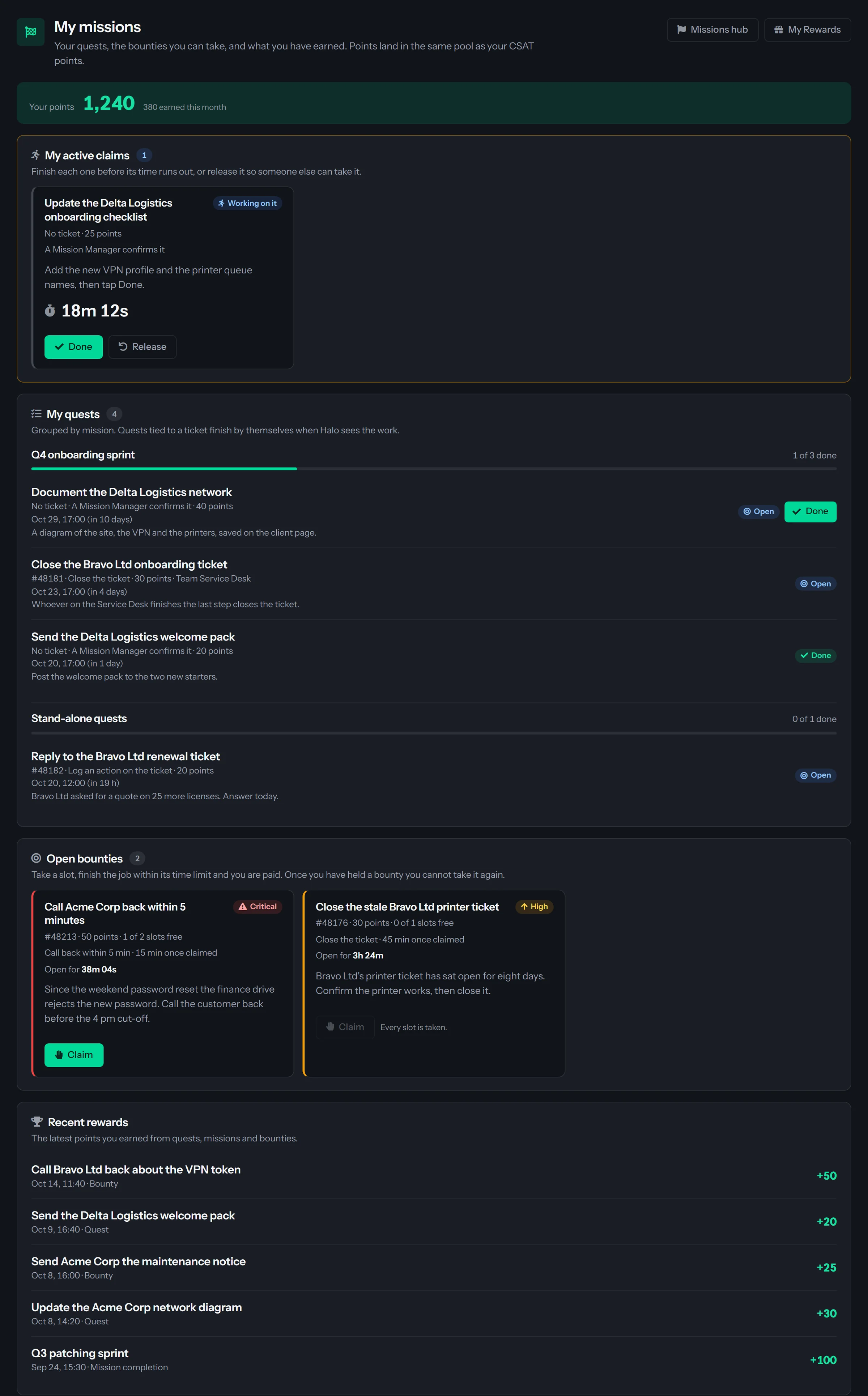
Task: Click Open badge on Document Delta Logistics network
Action: pyautogui.click(x=758, y=511)
